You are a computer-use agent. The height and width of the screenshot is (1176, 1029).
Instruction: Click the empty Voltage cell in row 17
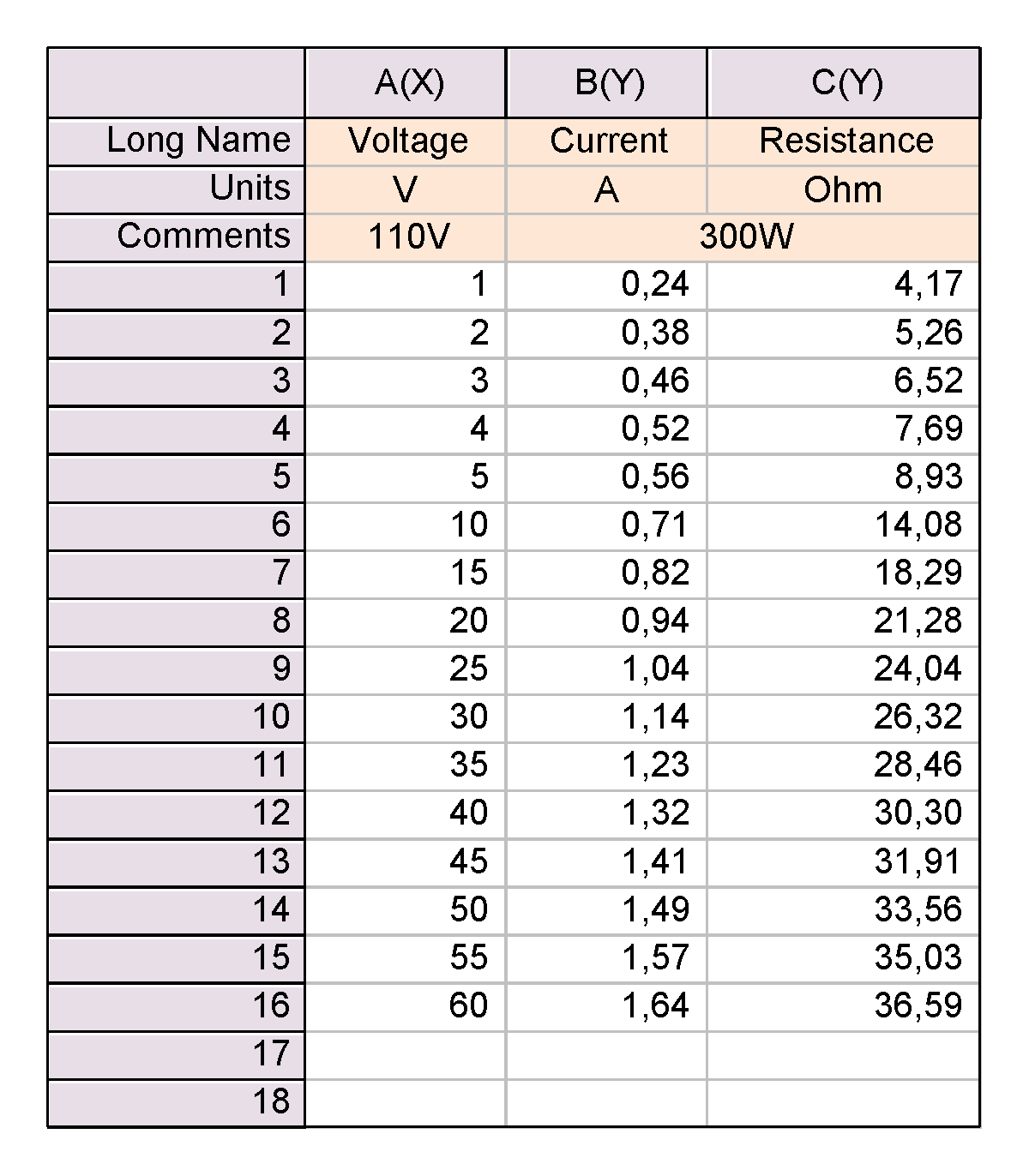[406, 1054]
